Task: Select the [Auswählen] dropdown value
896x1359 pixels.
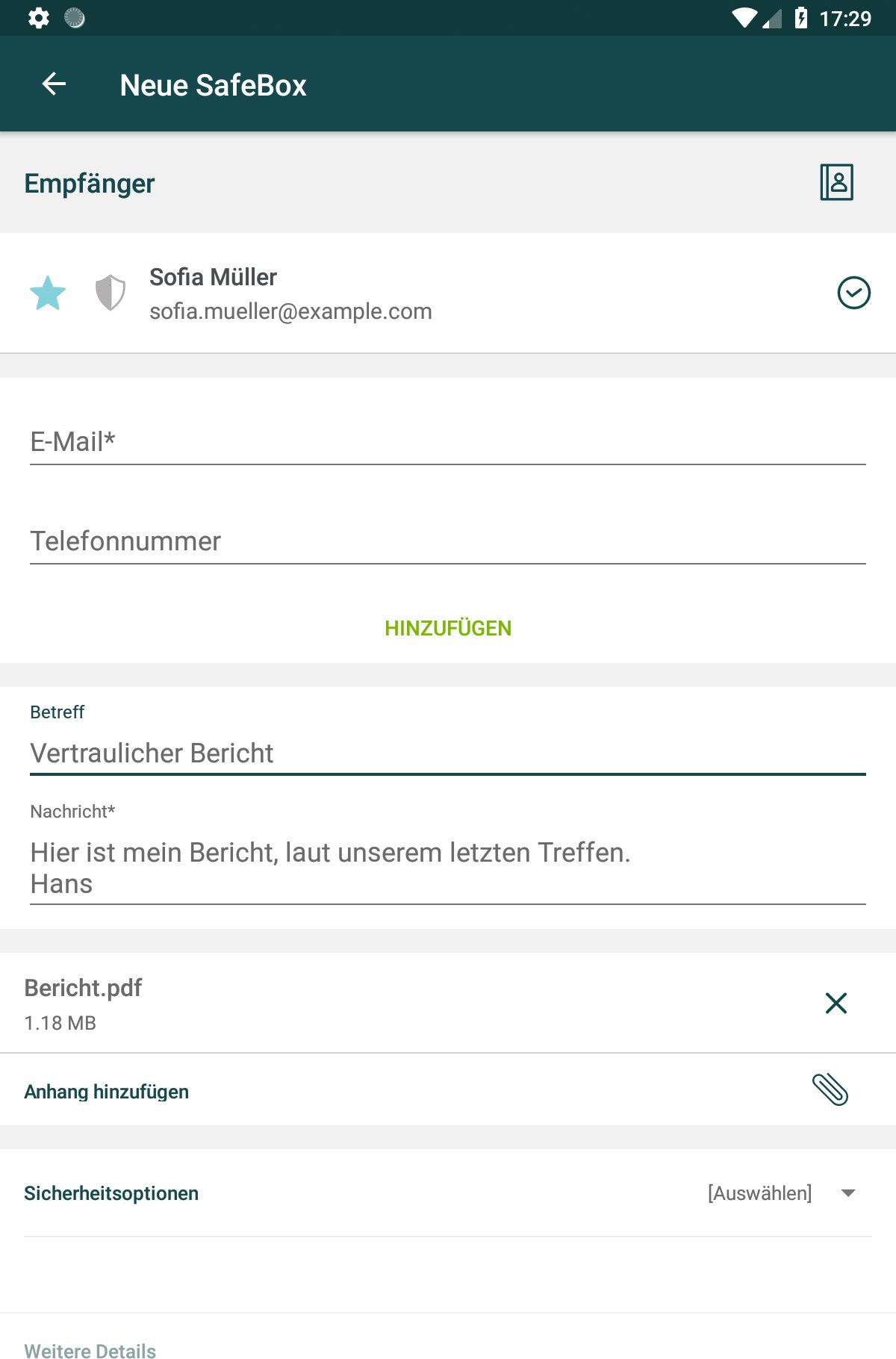Action: (x=759, y=1193)
